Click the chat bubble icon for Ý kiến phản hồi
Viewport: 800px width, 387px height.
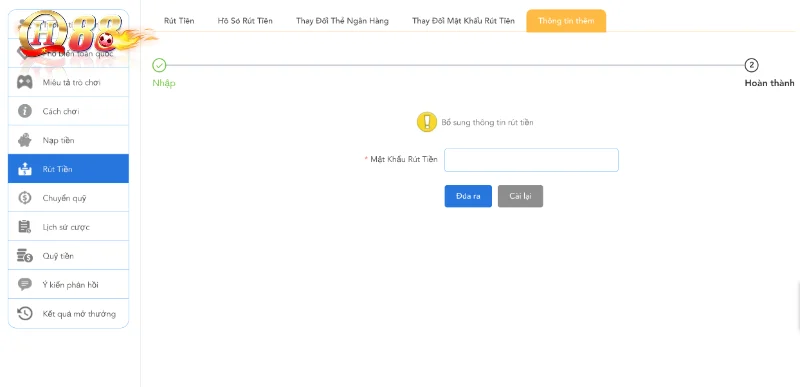(24, 285)
